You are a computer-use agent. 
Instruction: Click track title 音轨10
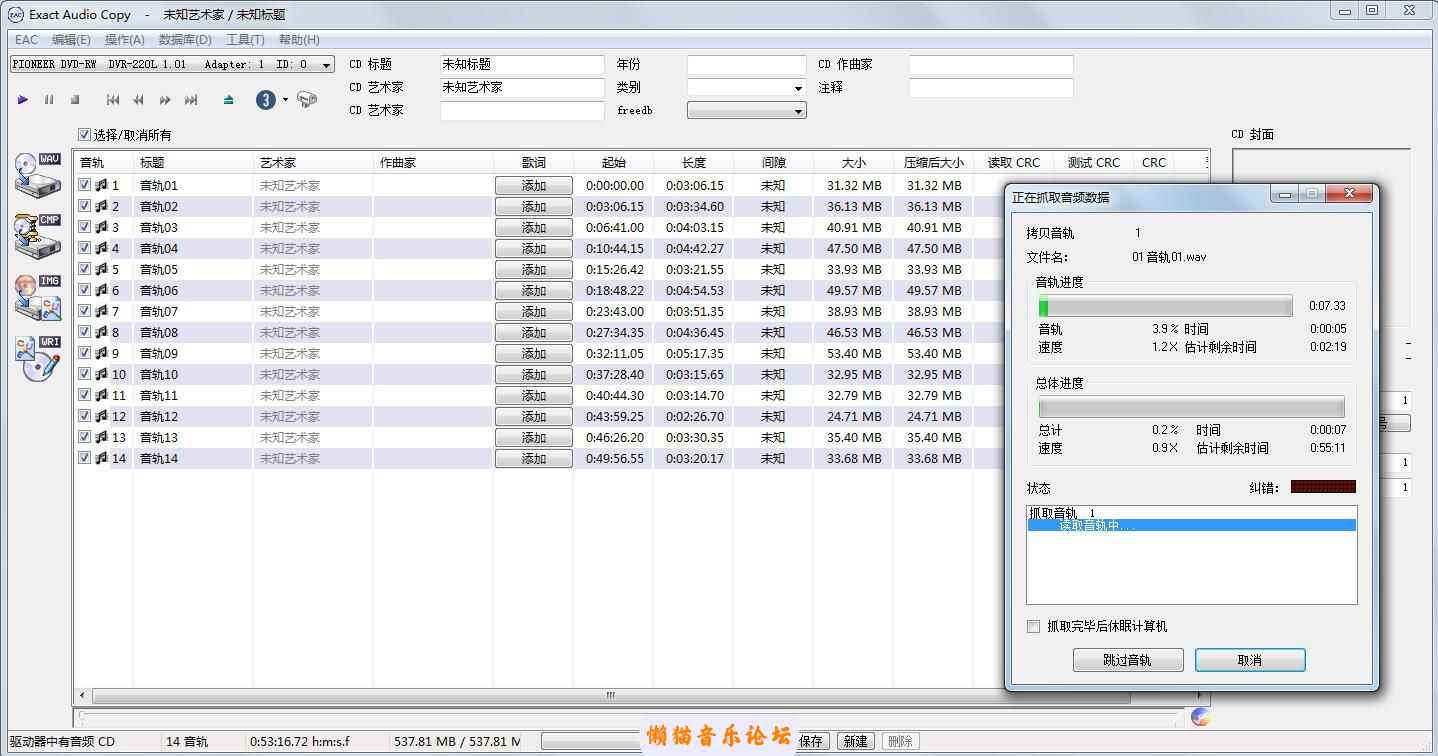coord(159,374)
